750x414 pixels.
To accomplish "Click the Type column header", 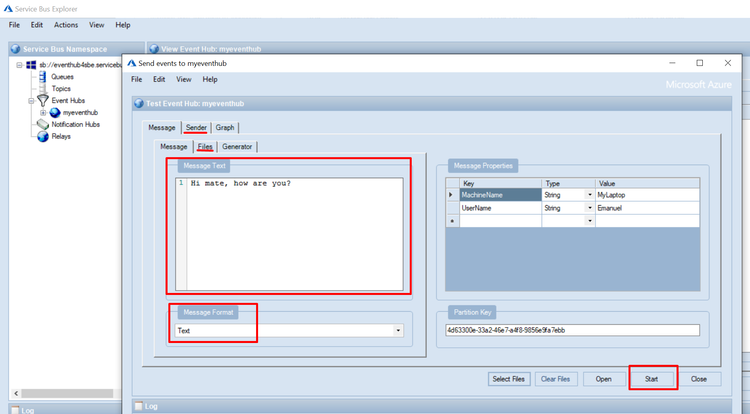I will [x=568, y=183].
